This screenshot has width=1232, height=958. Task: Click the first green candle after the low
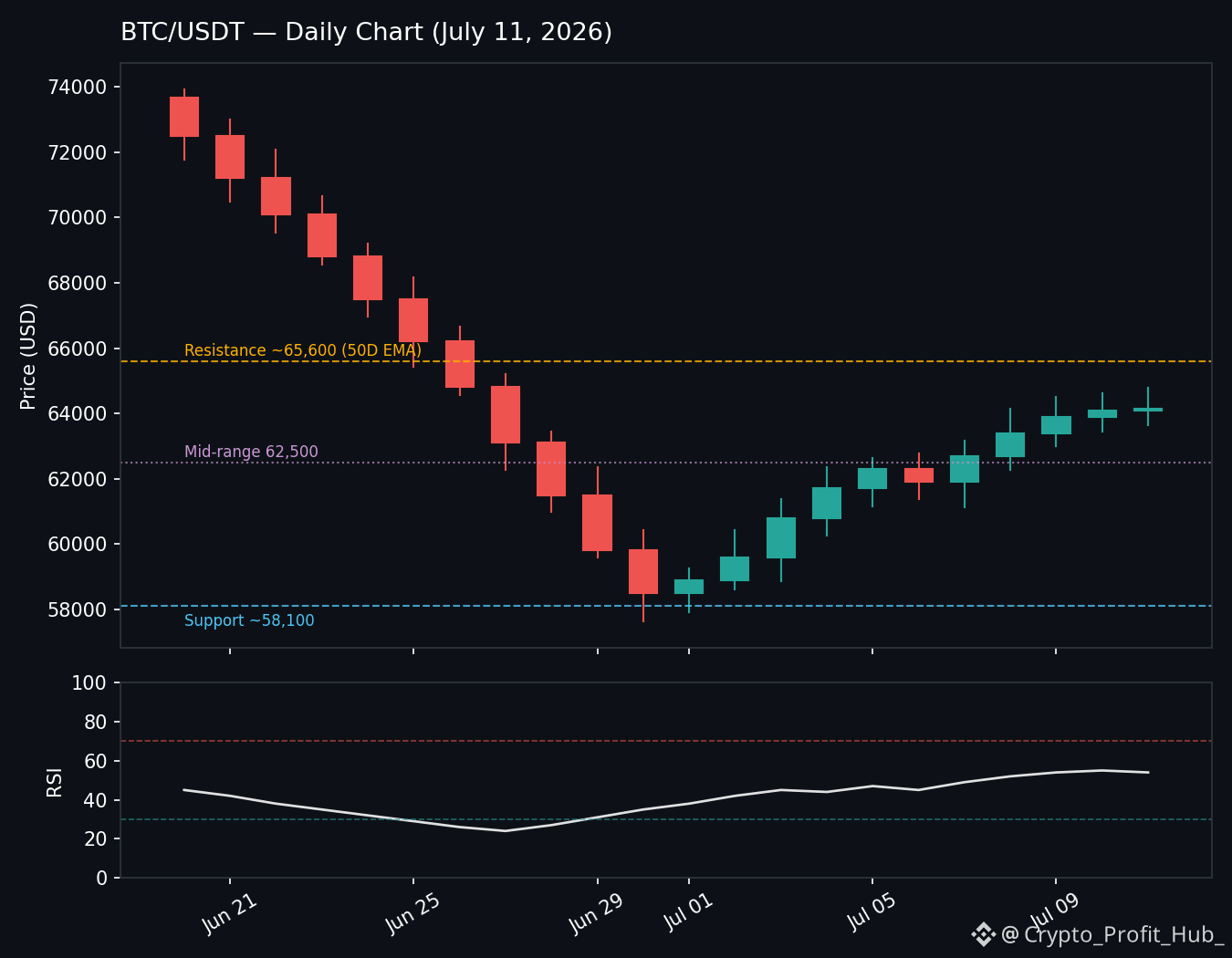click(689, 587)
